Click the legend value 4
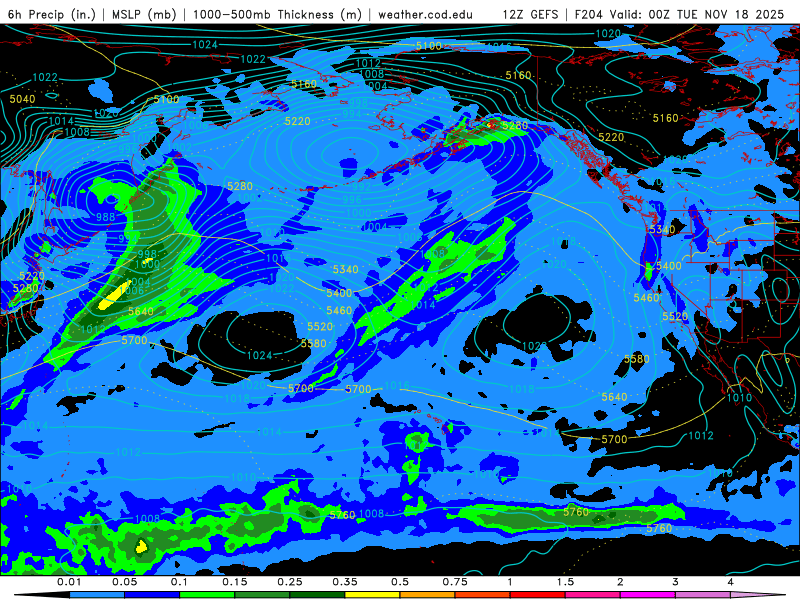800x600 pixels. [x=730, y=582]
